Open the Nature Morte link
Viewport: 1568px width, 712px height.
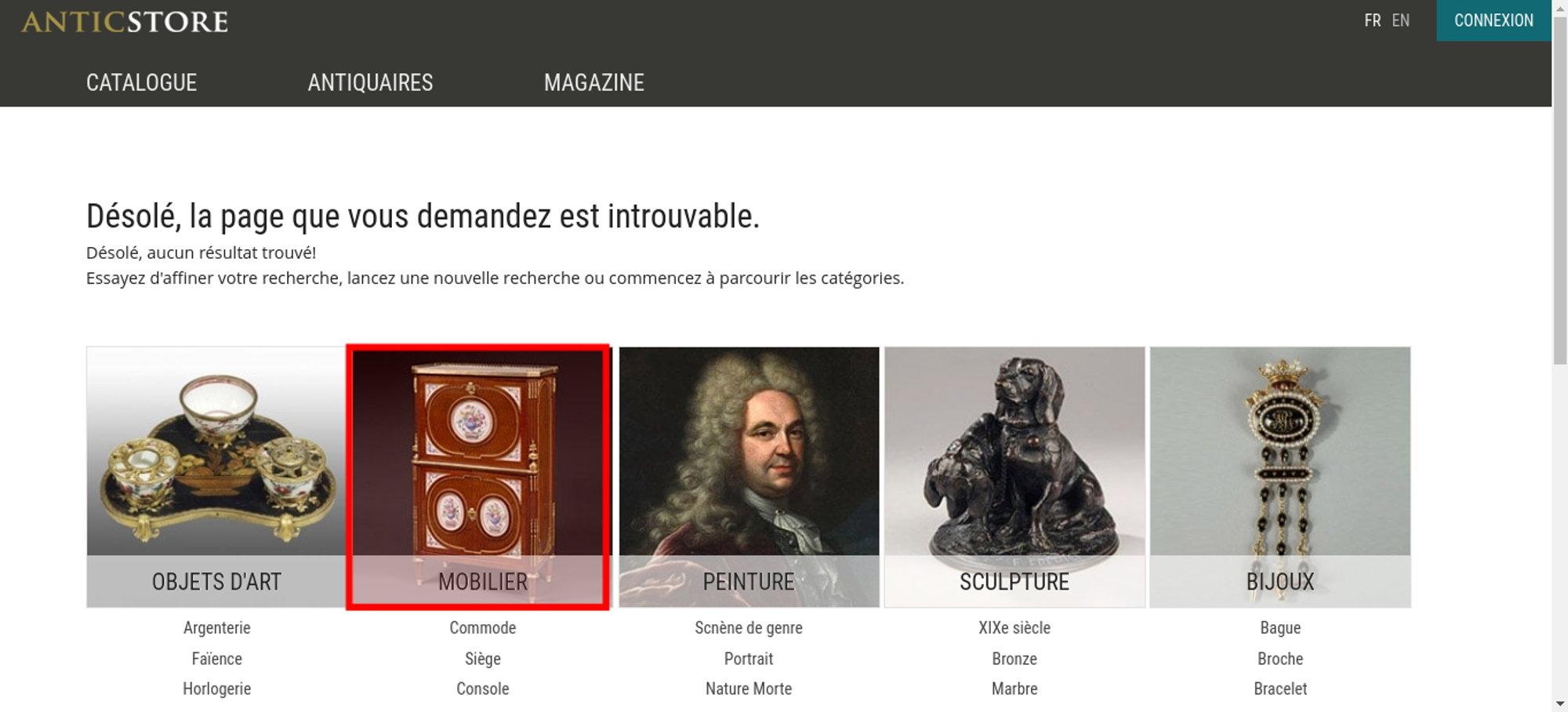pyautogui.click(x=749, y=688)
